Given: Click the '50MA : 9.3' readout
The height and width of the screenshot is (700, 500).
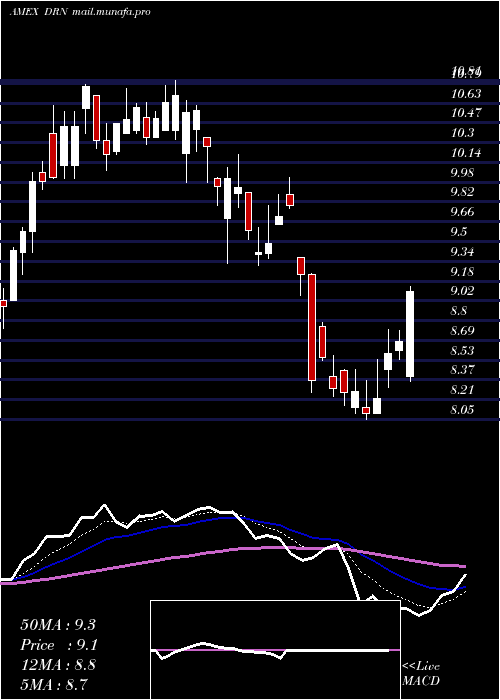Looking at the screenshot, I should [x=58, y=625].
